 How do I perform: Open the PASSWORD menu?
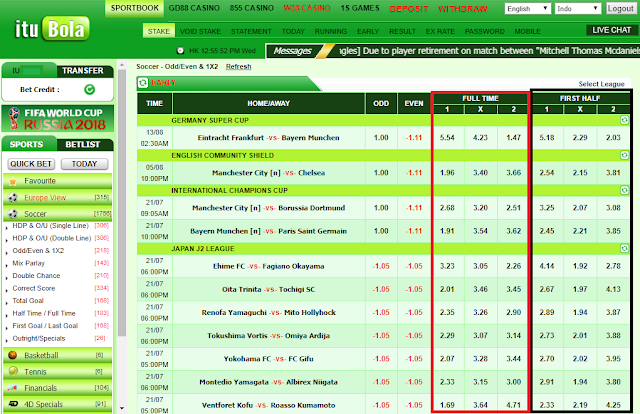pos(484,31)
